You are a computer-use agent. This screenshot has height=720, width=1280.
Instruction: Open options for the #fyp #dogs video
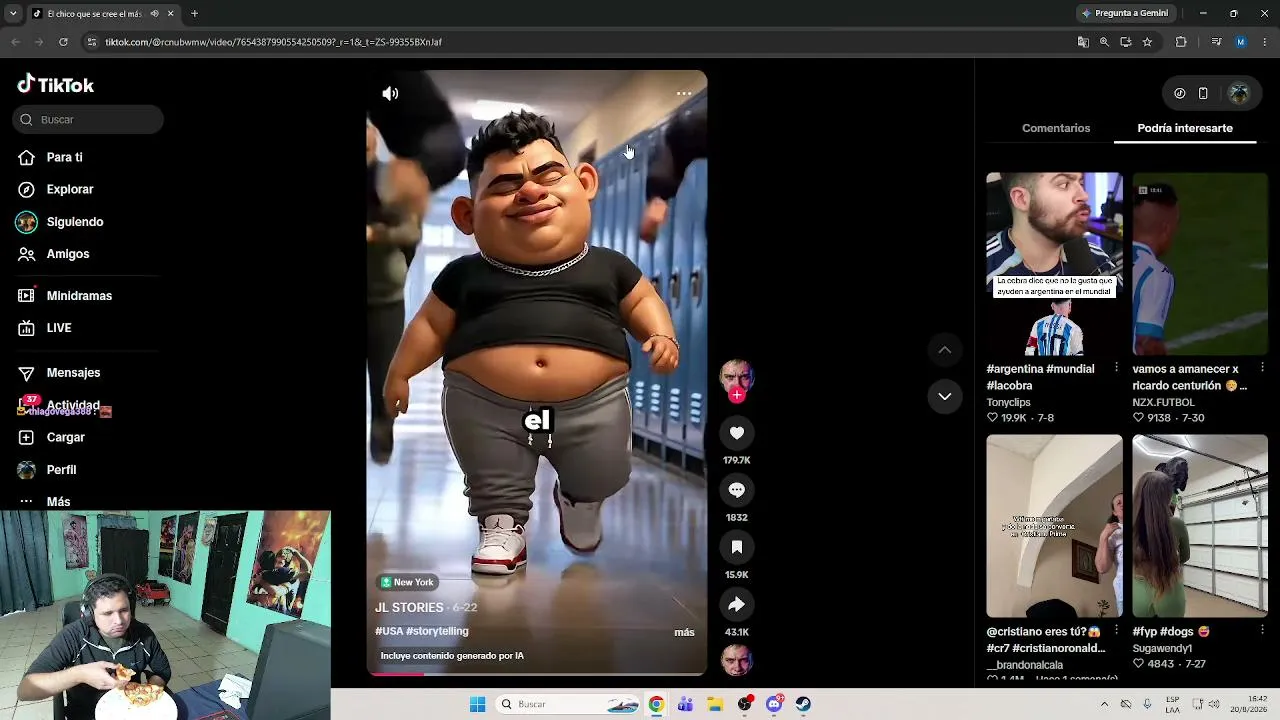(1262, 630)
